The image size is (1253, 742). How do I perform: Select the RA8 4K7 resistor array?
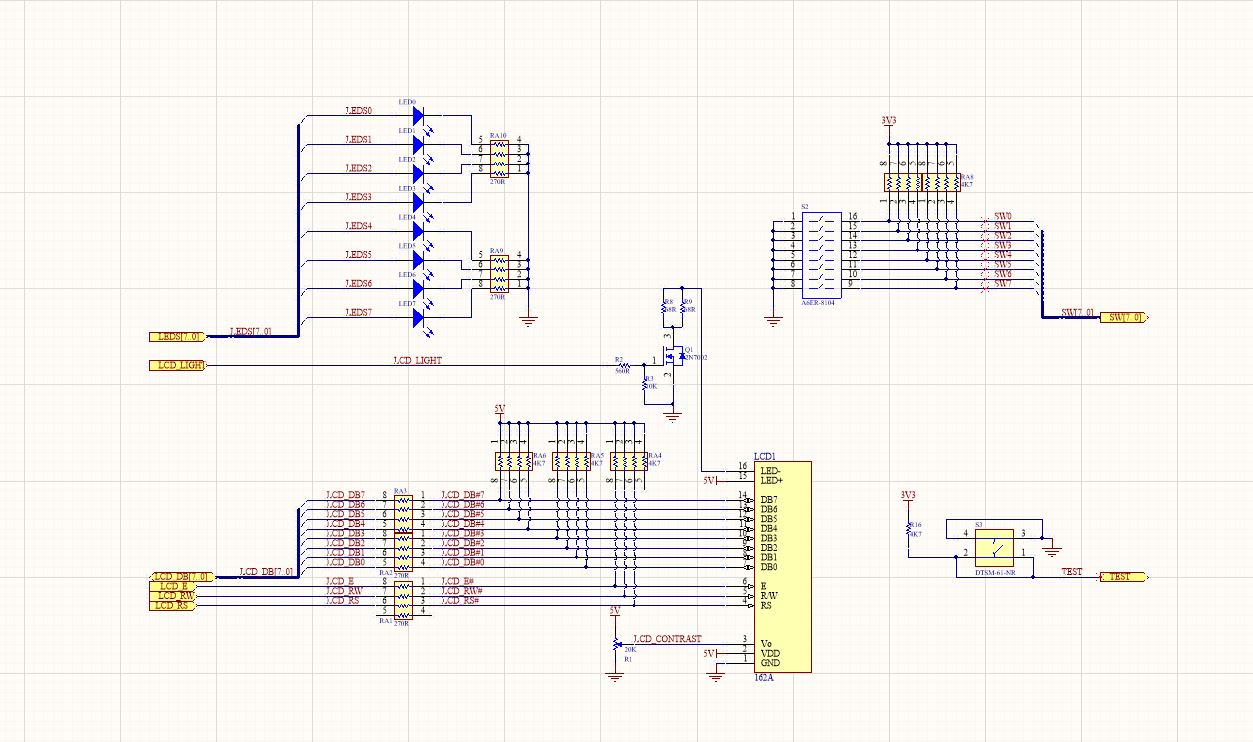(921, 182)
